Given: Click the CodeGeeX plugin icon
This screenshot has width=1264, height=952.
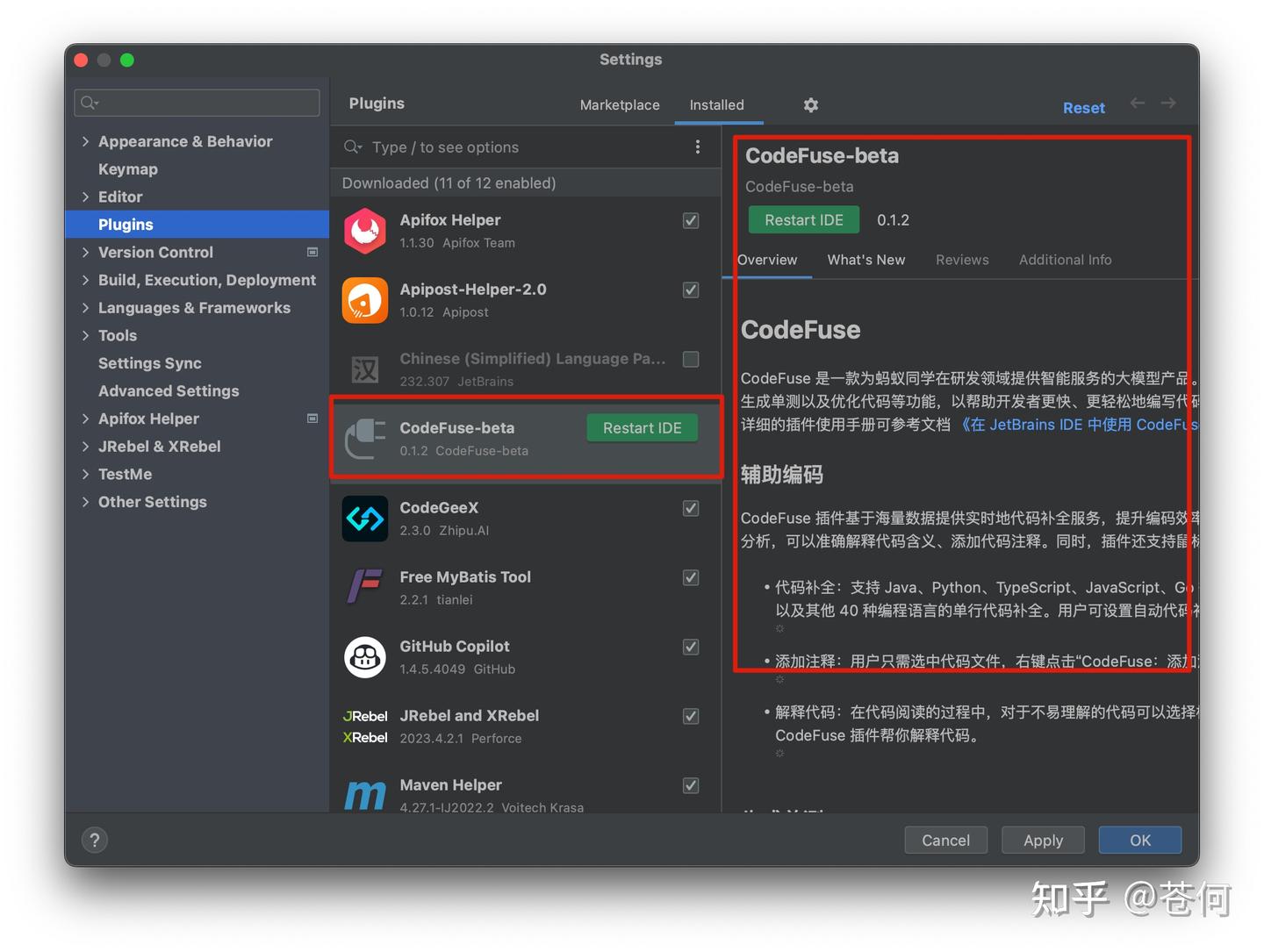Looking at the screenshot, I should (365, 519).
